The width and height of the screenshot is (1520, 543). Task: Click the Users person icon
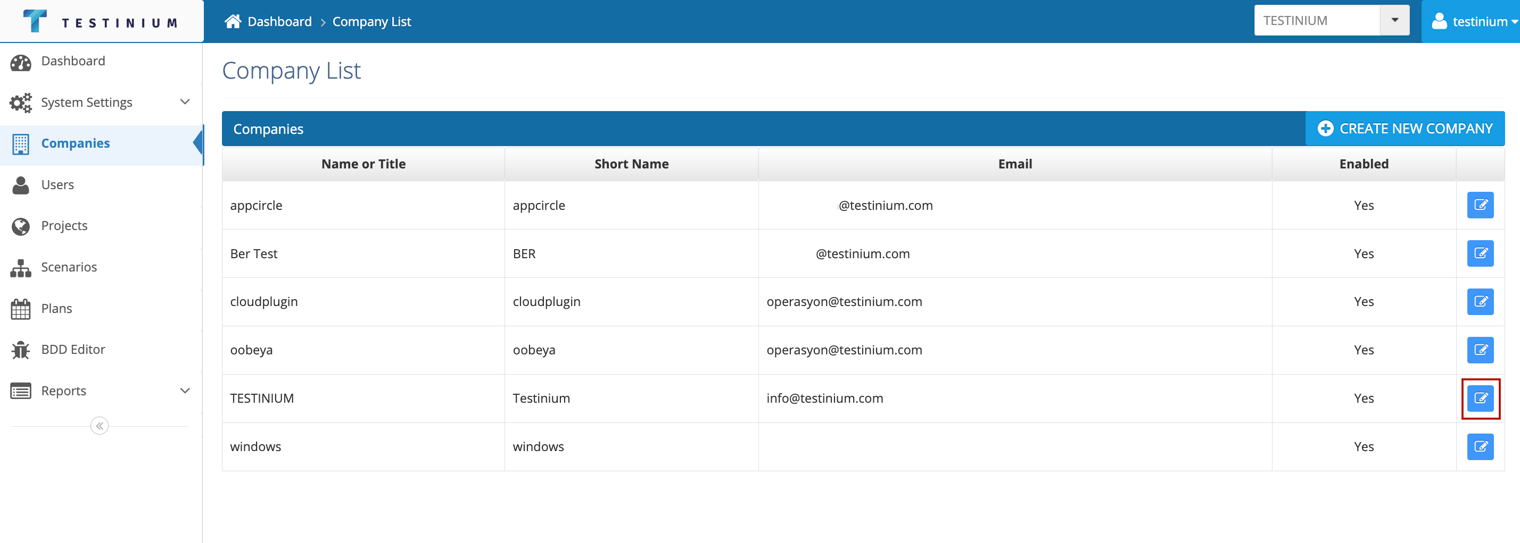pos(20,185)
